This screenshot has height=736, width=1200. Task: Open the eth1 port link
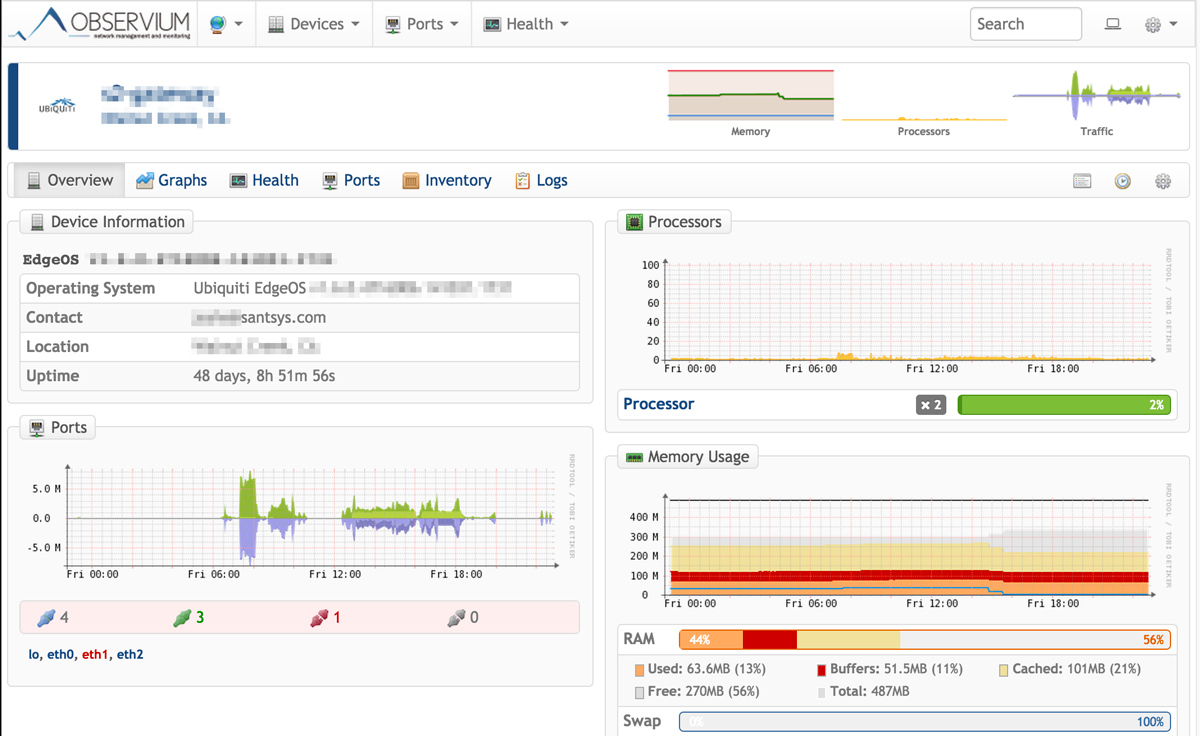[95, 654]
